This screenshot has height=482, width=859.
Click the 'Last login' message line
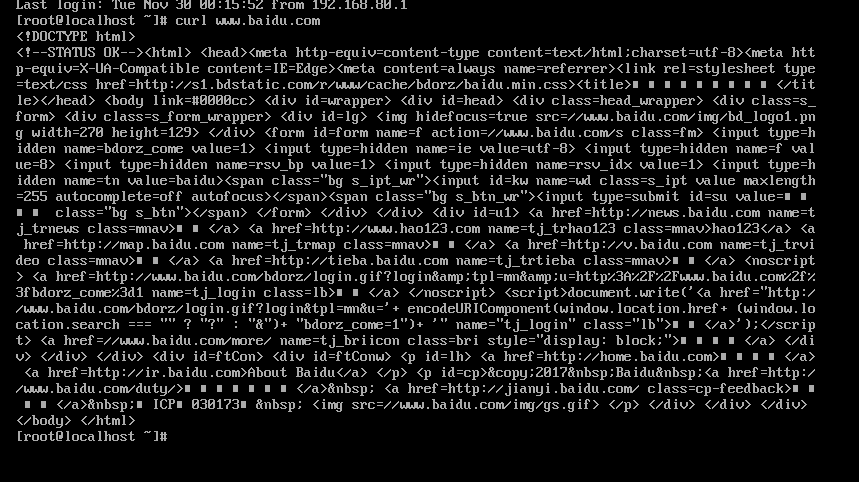click(x=211, y=5)
